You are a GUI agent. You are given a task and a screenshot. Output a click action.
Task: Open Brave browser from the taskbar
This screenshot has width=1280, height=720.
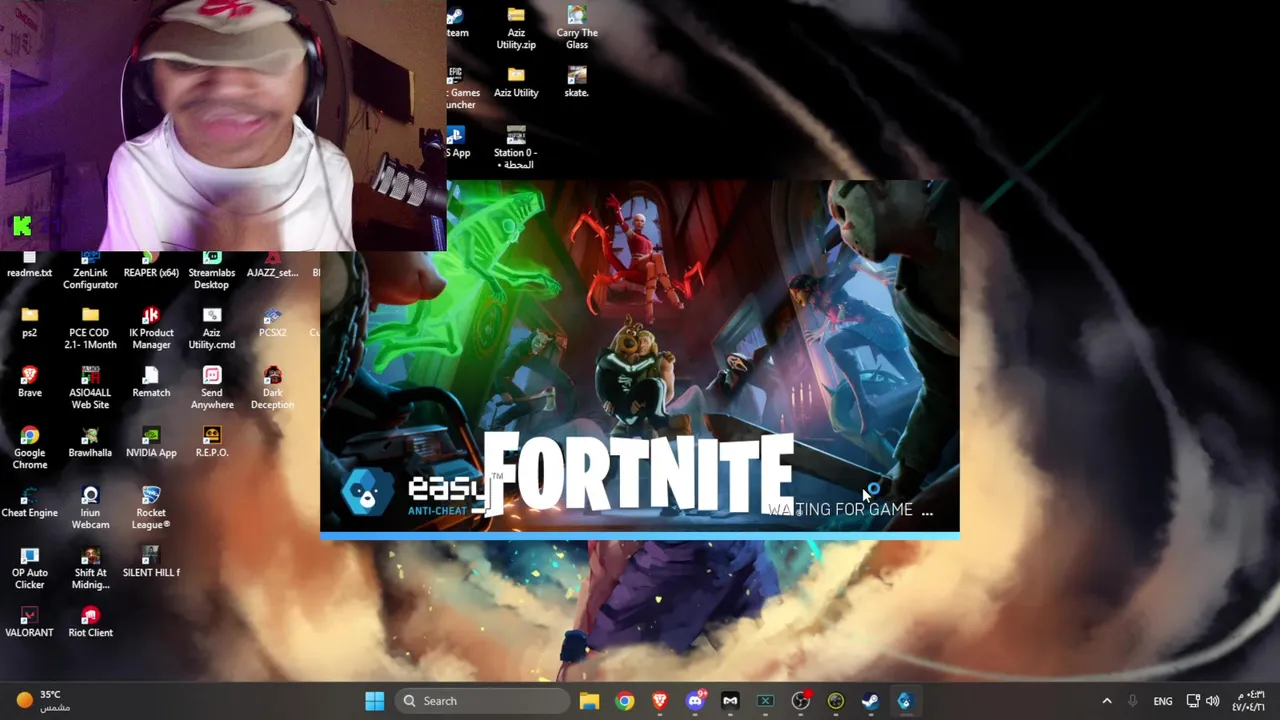coord(660,701)
